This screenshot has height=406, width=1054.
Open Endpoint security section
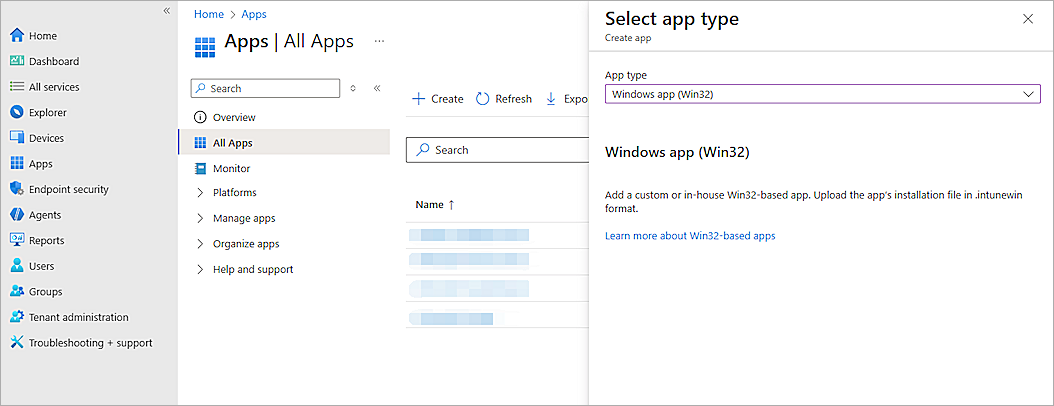(x=59, y=189)
